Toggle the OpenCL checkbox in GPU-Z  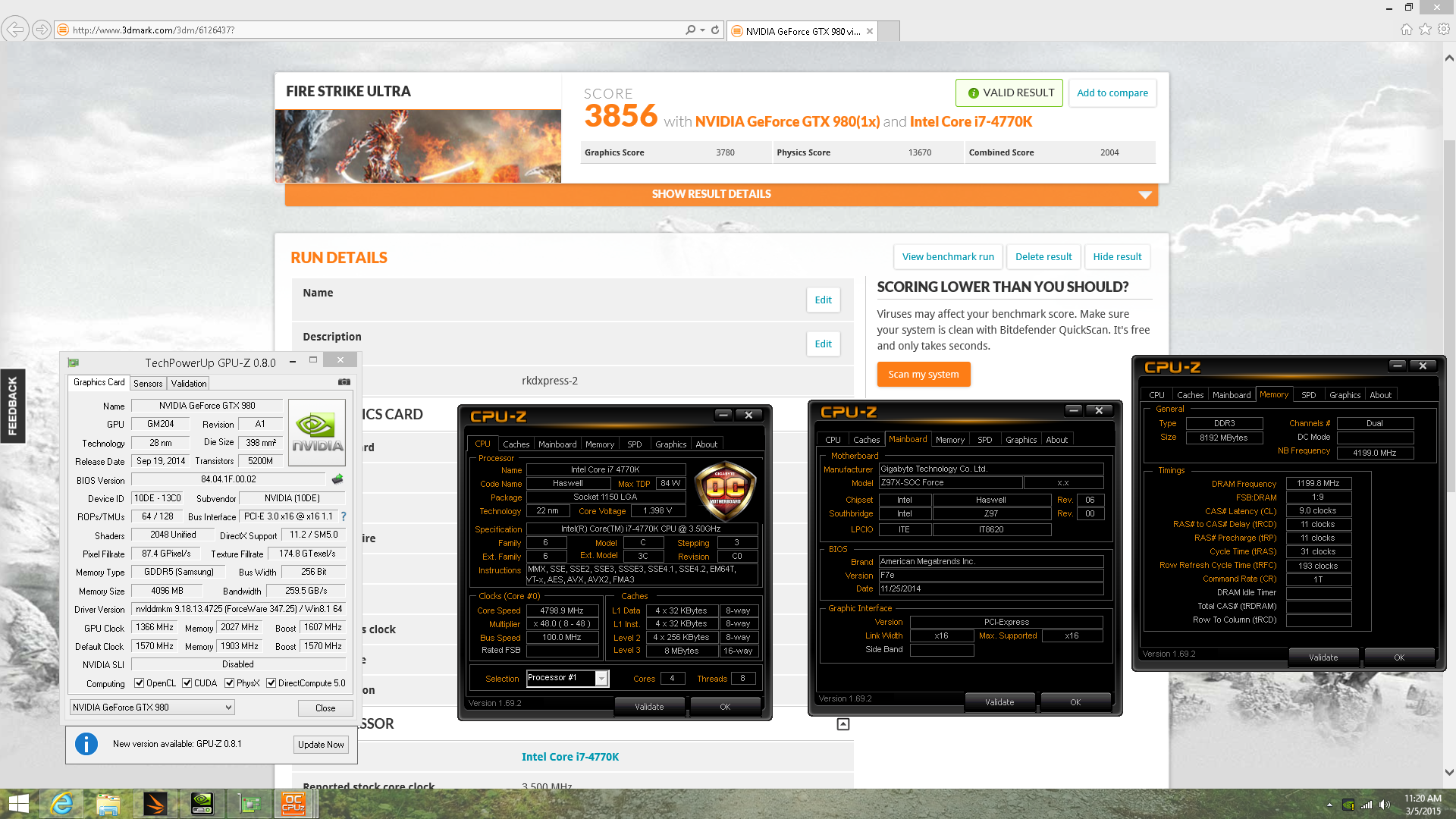pyautogui.click(x=140, y=683)
